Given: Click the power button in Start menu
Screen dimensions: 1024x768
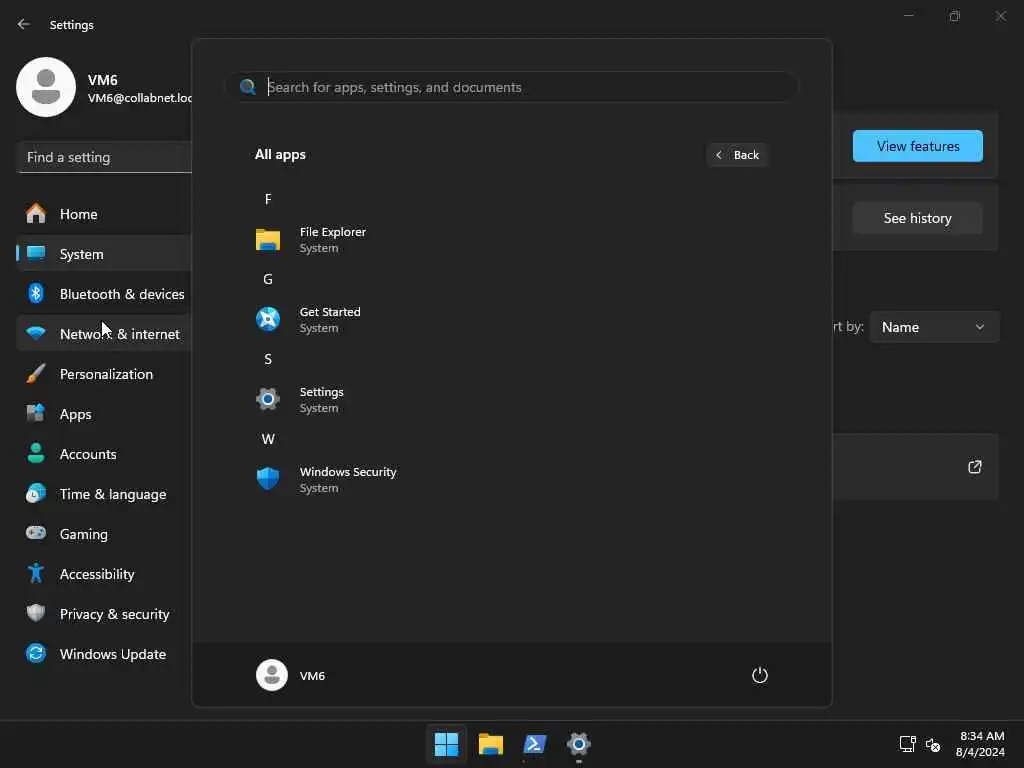Looking at the screenshot, I should coord(760,675).
